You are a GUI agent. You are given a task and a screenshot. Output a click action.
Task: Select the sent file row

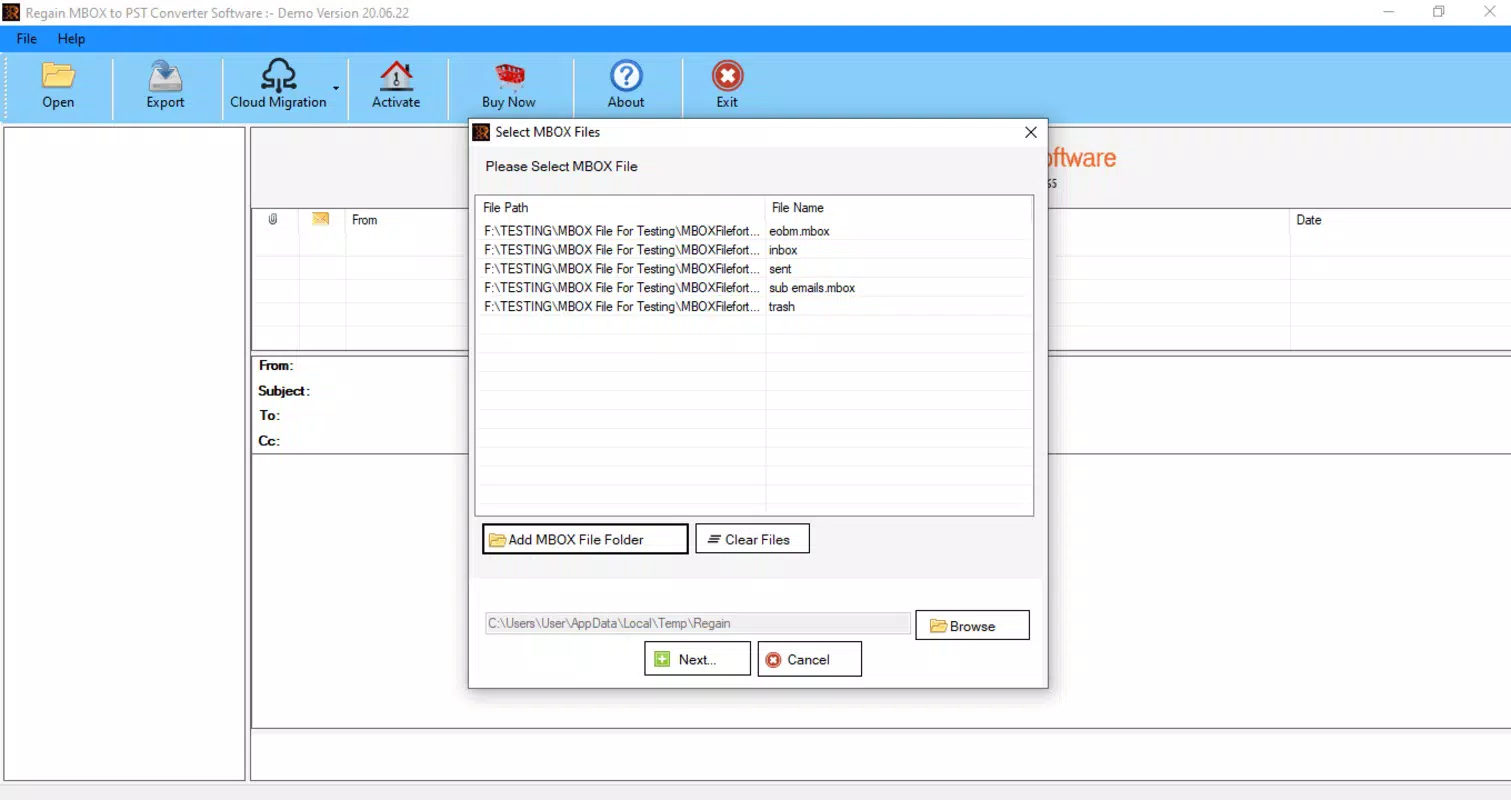(755, 269)
